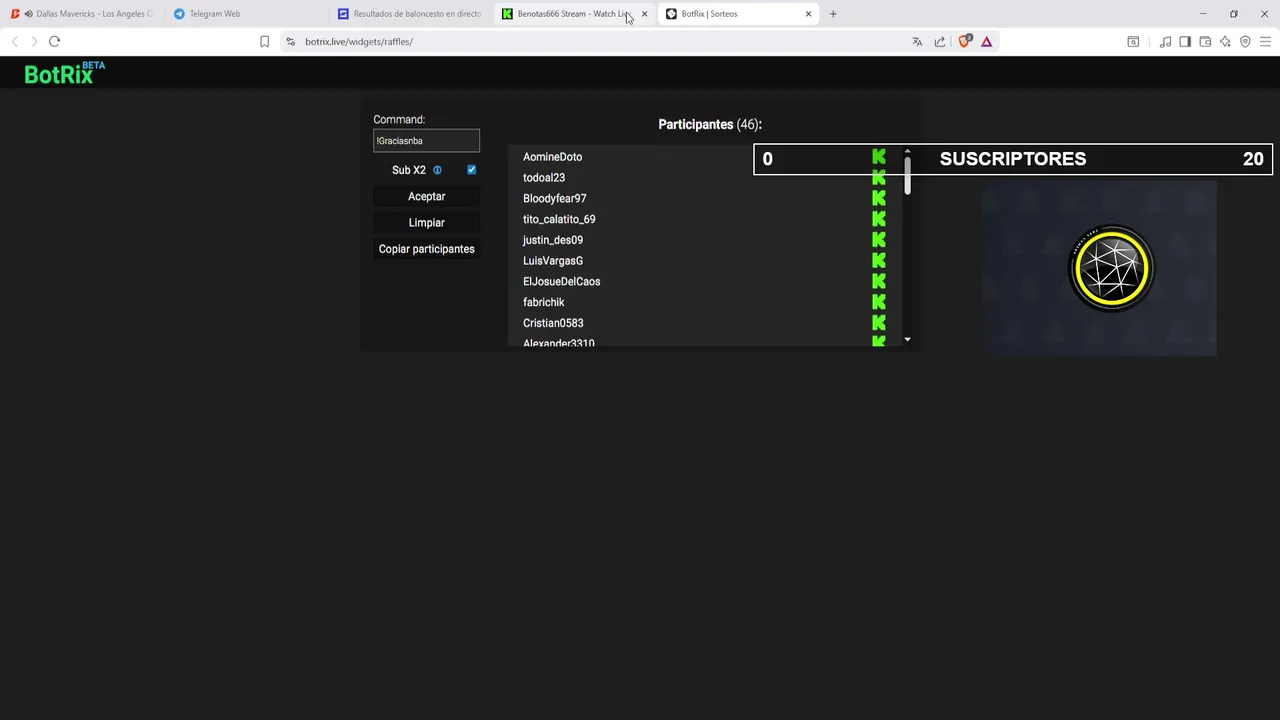Click the Sub X2 label
1280x720 pixels.
pyautogui.click(x=409, y=170)
